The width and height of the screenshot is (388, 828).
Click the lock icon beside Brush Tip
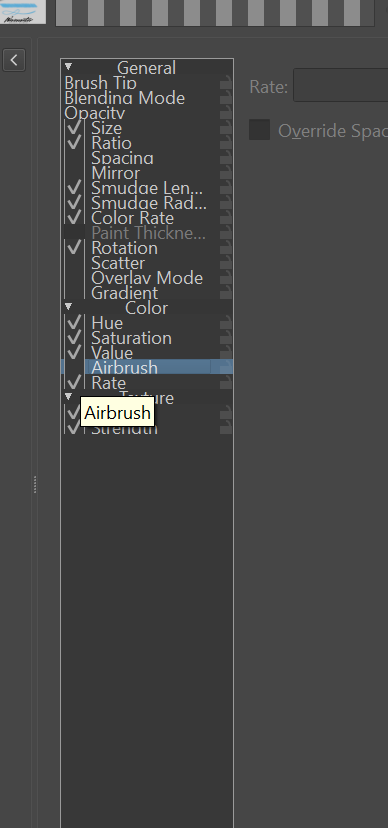click(x=226, y=83)
